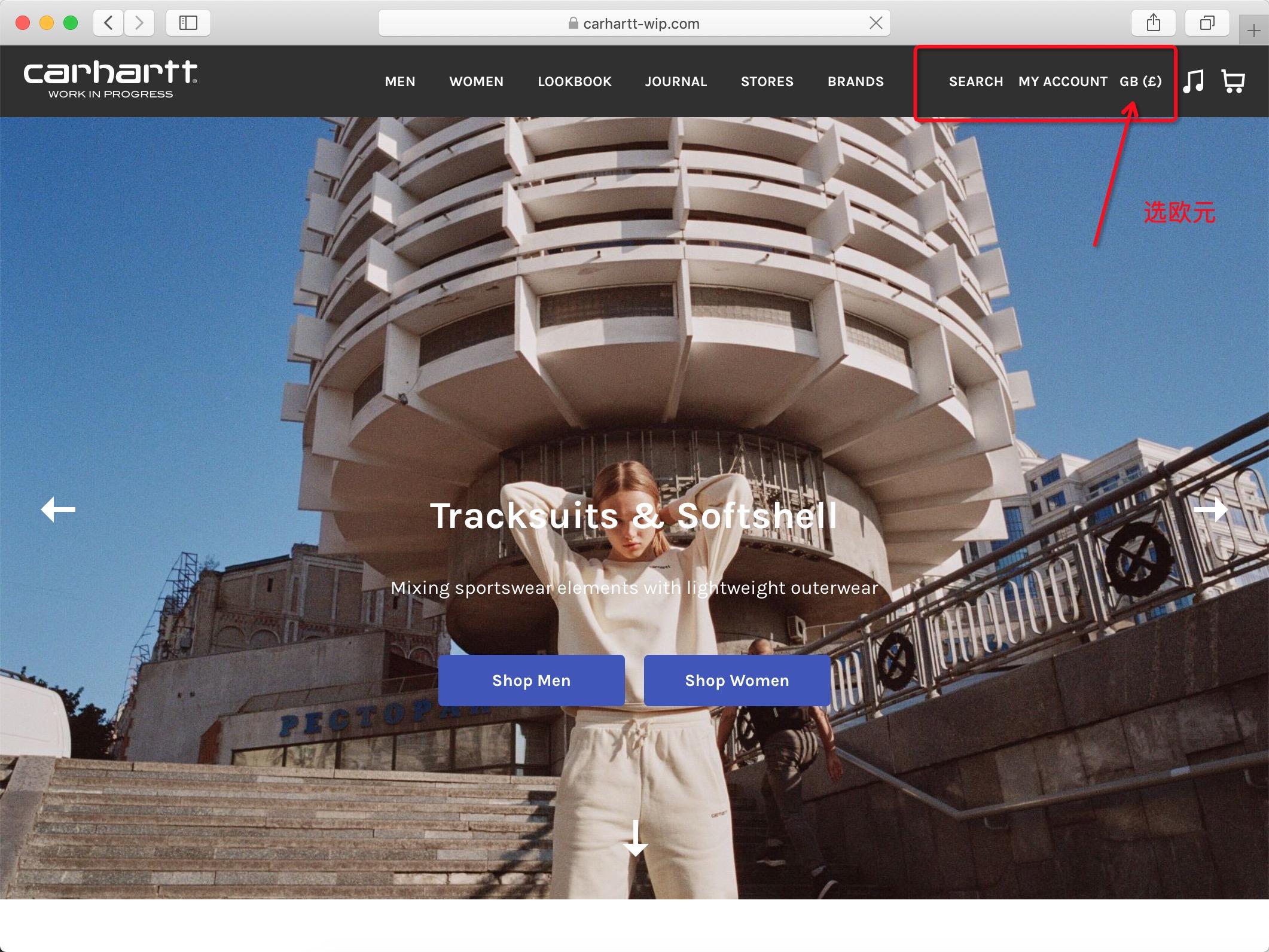Expand the GB (£) currency selector

(1140, 81)
